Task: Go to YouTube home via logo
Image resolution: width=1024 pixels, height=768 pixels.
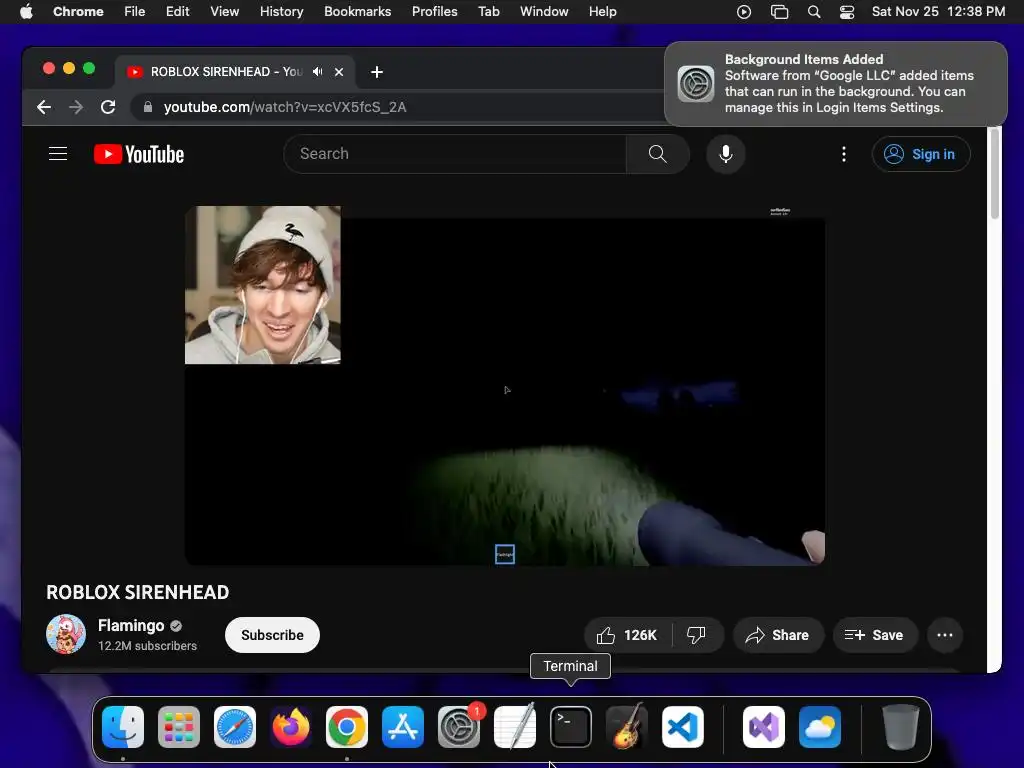Action: [139, 154]
